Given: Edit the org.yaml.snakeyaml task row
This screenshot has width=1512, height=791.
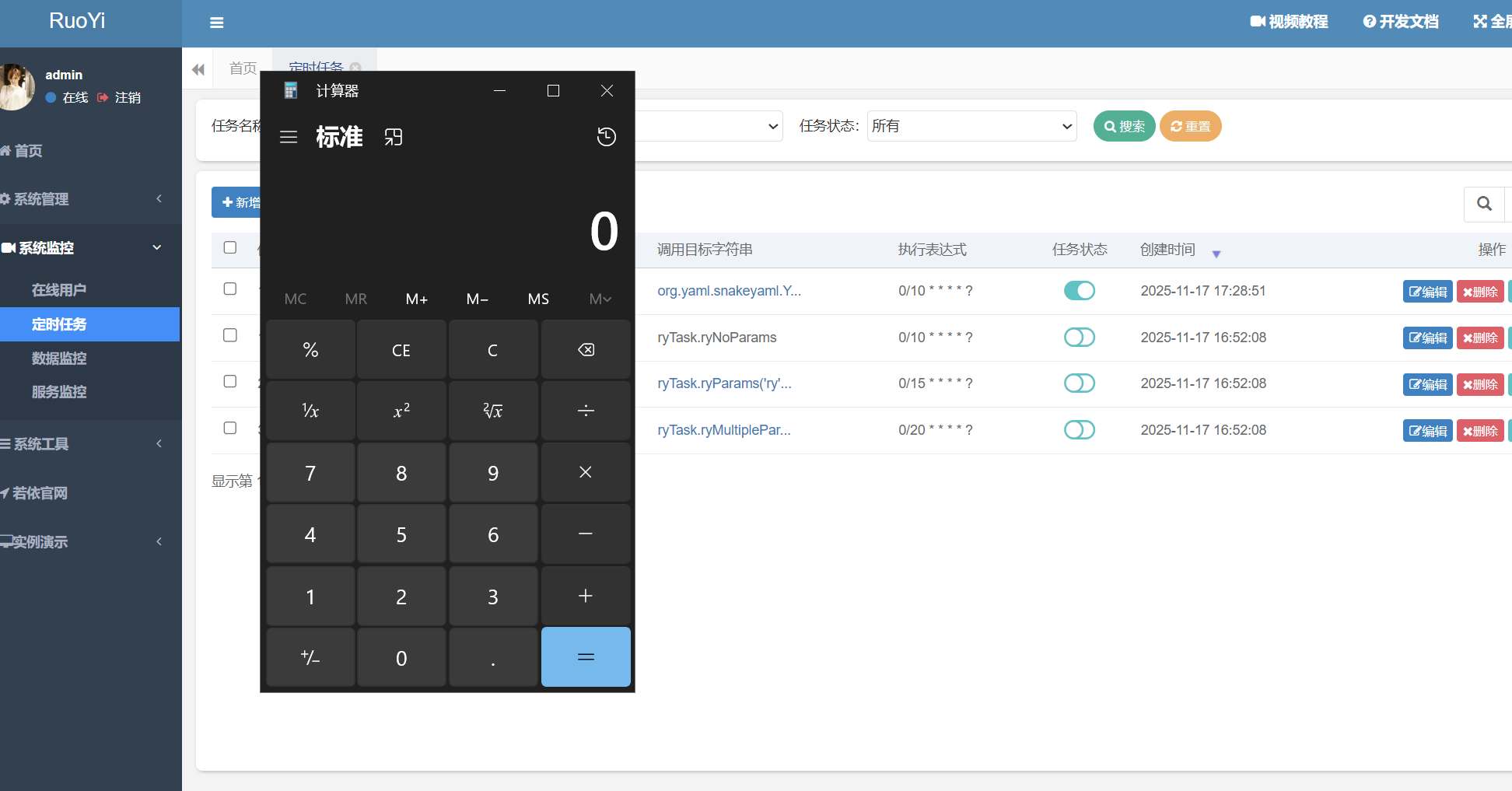Looking at the screenshot, I should point(1427,292).
